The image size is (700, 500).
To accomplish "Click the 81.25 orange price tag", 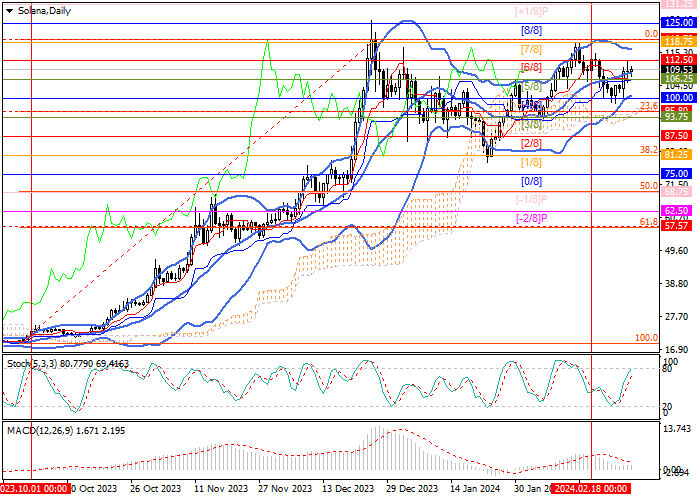I will (x=678, y=154).
